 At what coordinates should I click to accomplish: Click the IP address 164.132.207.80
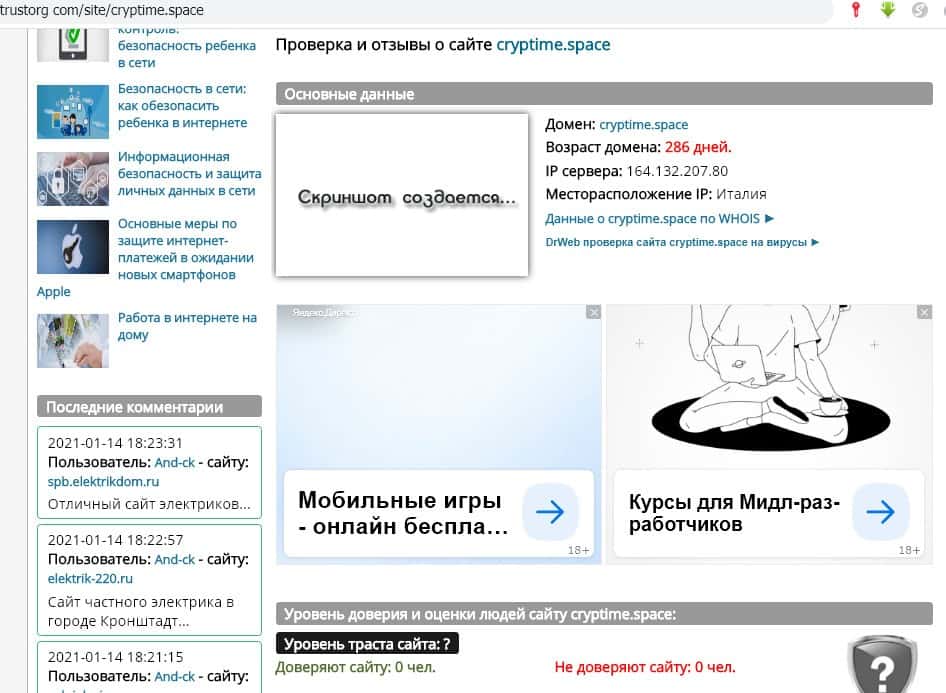[677, 171]
